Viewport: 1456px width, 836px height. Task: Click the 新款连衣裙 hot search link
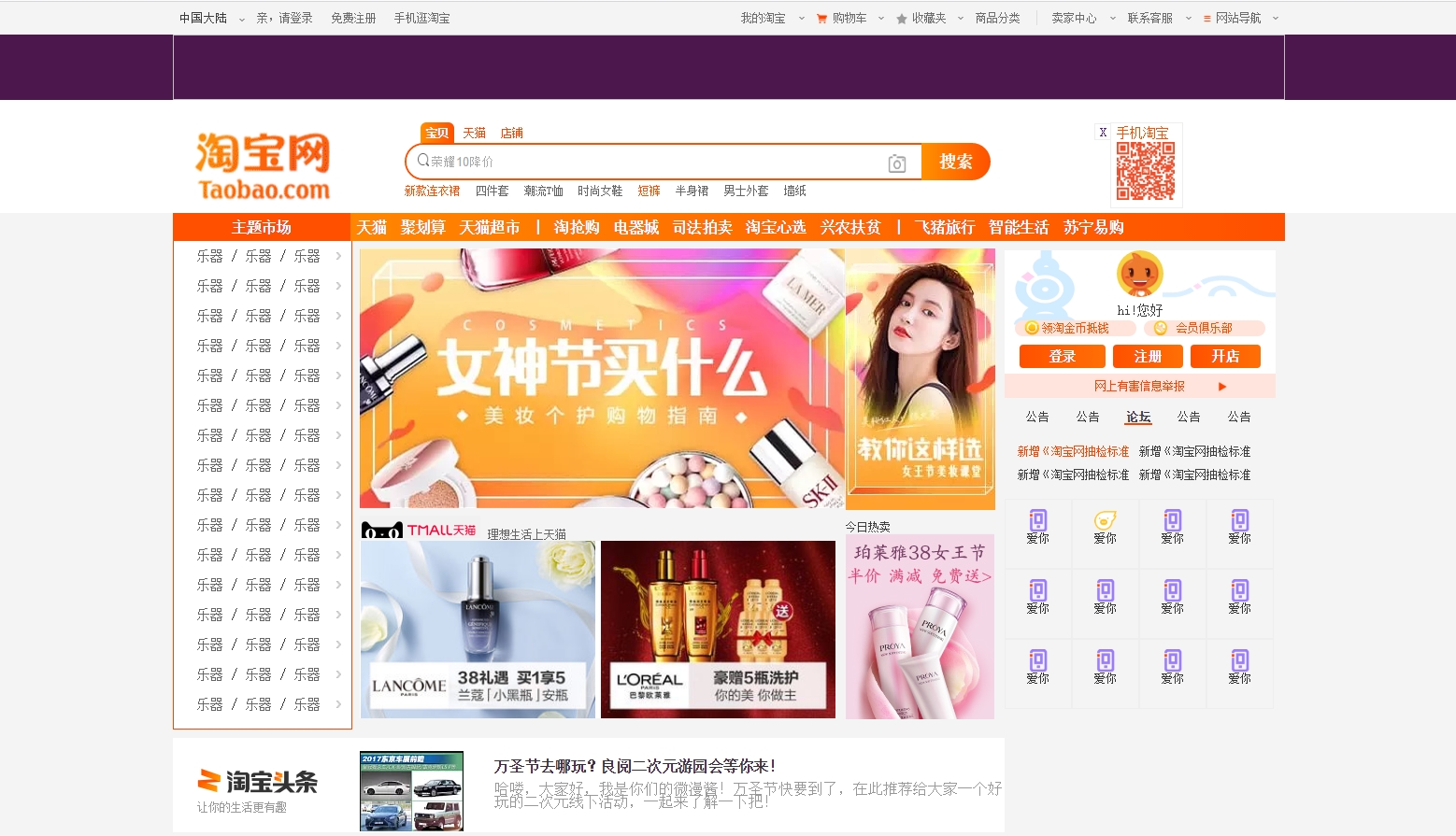click(x=432, y=191)
